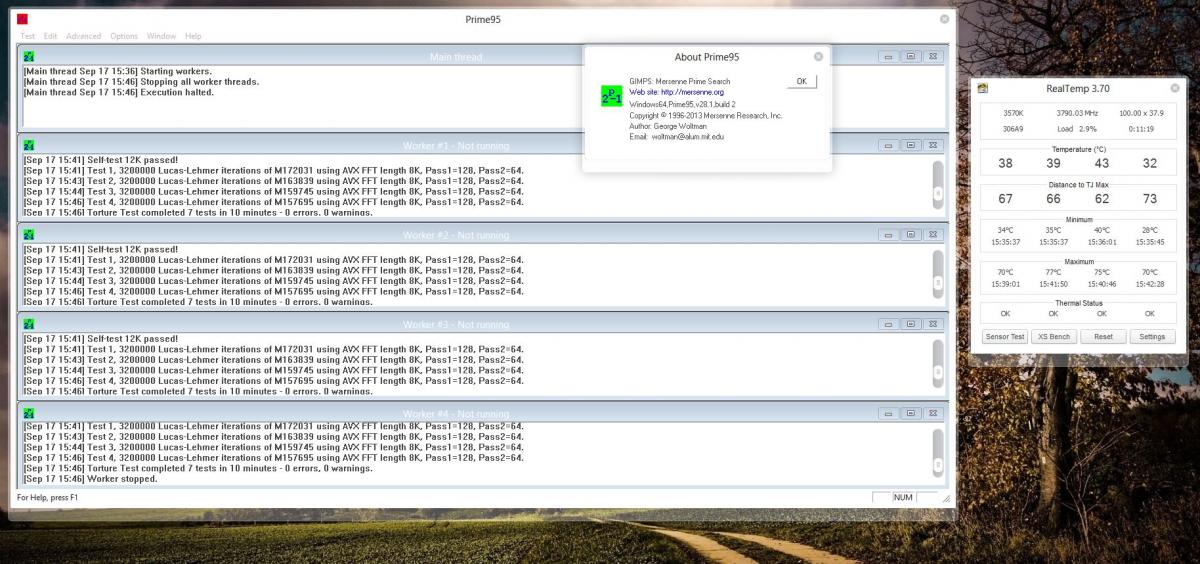The width and height of the screenshot is (1200, 564).
Task: Close the Main thread child window
Action: (x=932, y=57)
